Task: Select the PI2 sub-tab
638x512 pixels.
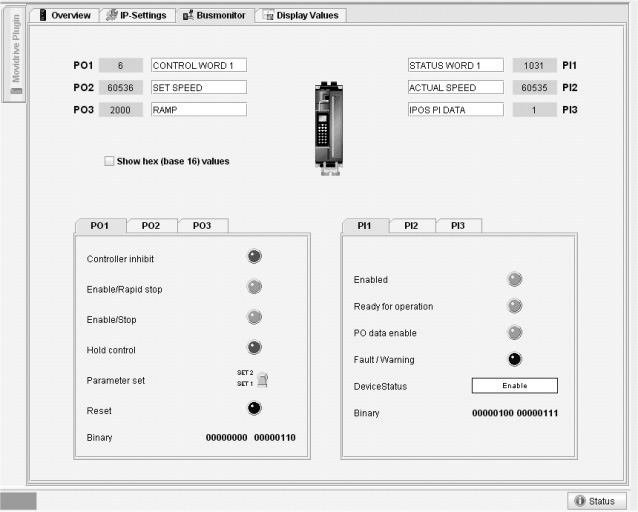Action: click(411, 225)
